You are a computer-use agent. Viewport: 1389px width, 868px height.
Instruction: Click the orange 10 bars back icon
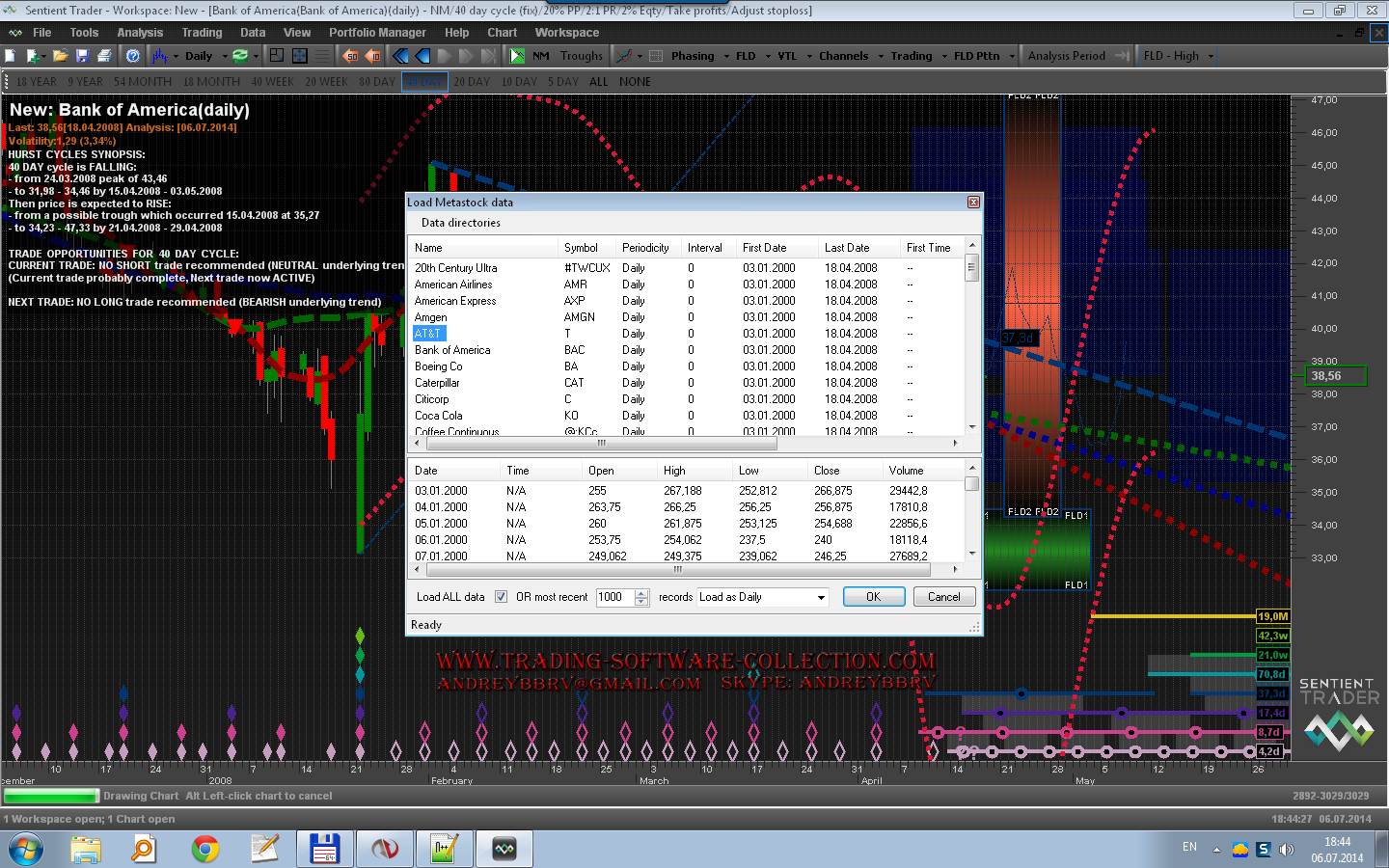coord(373,56)
